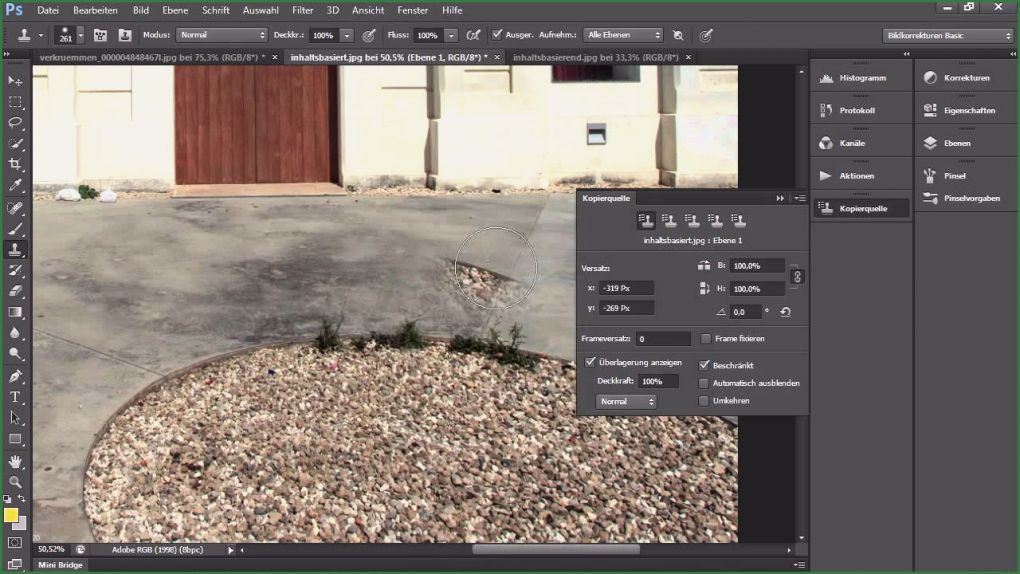Toggle airbrush mode icon next to Fluss
Screen dimensions: 1020x574
(x=474, y=35)
